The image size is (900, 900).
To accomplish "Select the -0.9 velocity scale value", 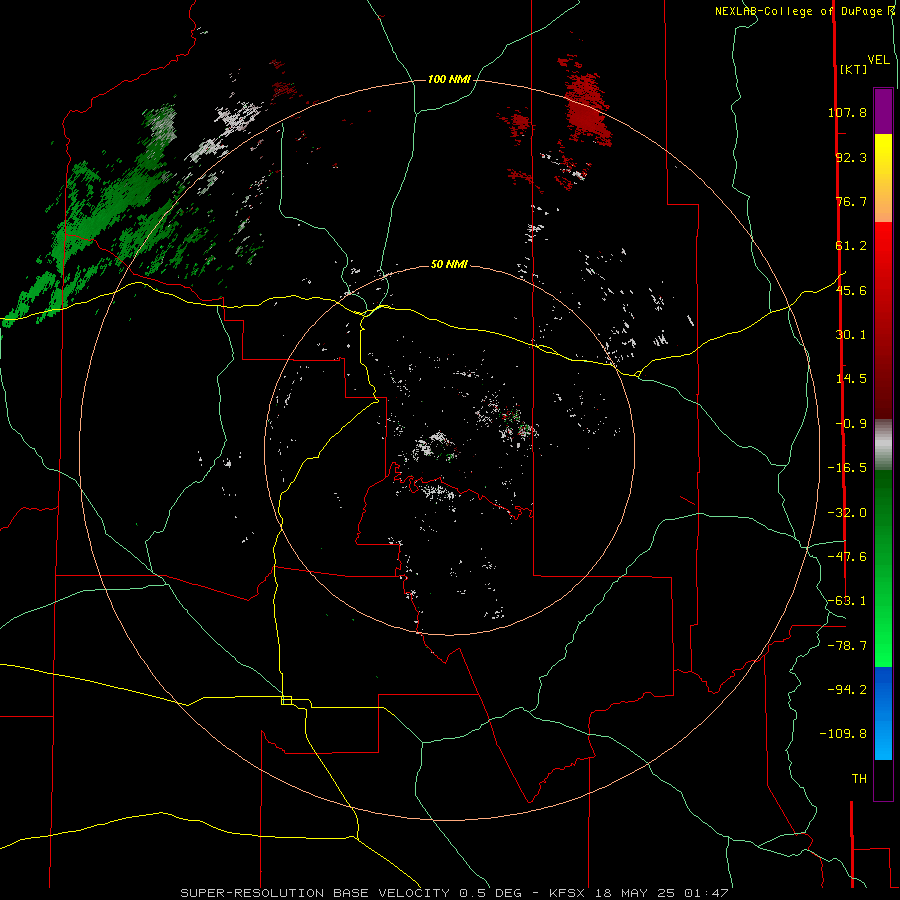I will click(x=851, y=424).
